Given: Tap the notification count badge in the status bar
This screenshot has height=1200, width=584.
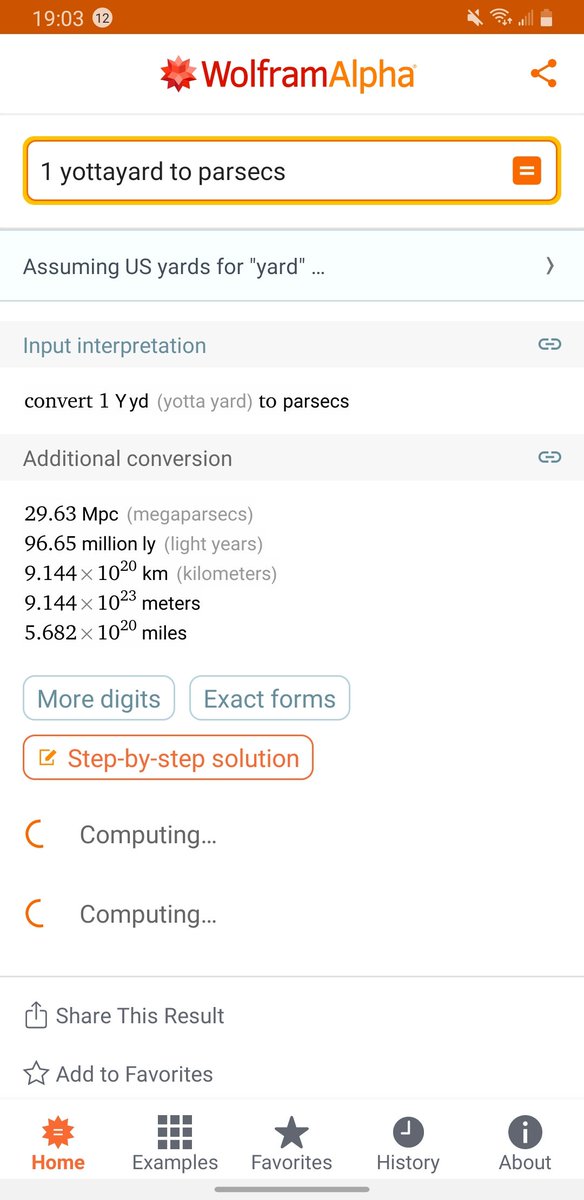Looking at the screenshot, I should coord(102,18).
